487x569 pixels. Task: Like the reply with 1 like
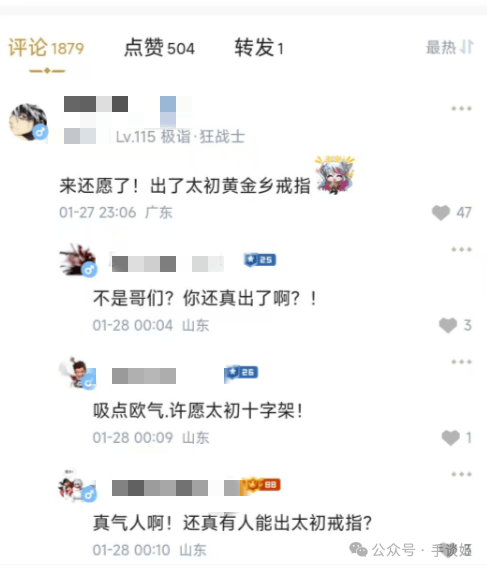pyautogui.click(x=451, y=438)
